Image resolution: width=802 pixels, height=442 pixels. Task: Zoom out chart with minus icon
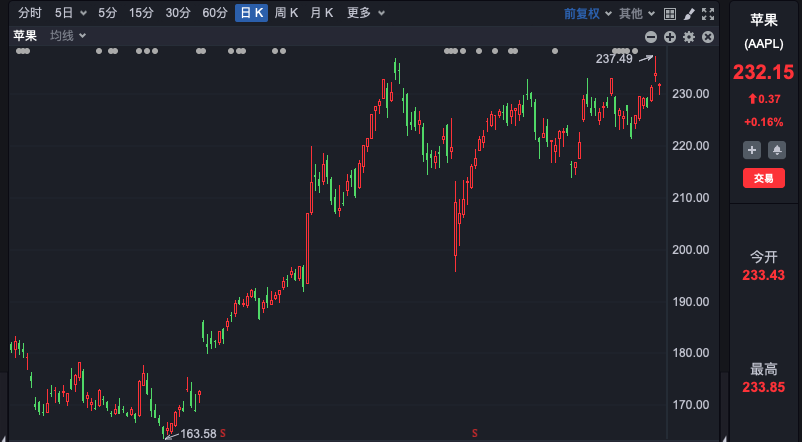point(651,37)
